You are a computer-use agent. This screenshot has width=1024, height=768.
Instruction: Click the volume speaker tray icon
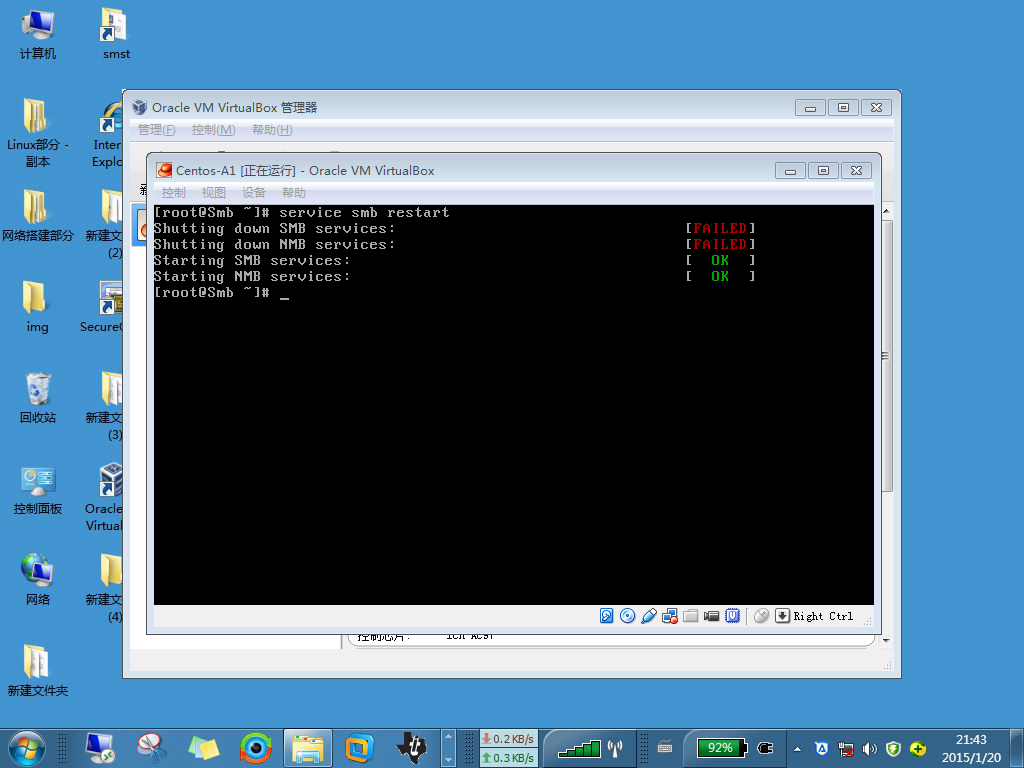coord(869,749)
